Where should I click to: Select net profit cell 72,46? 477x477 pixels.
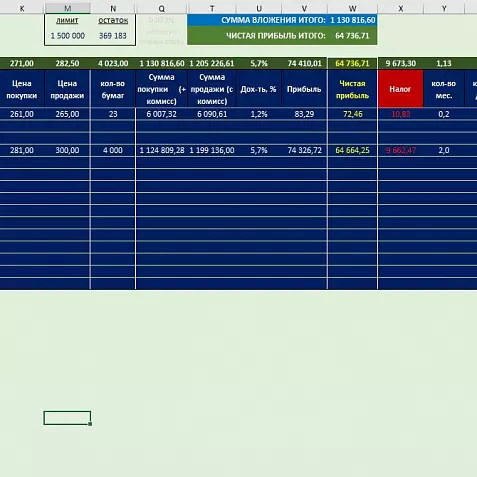pyautogui.click(x=352, y=114)
